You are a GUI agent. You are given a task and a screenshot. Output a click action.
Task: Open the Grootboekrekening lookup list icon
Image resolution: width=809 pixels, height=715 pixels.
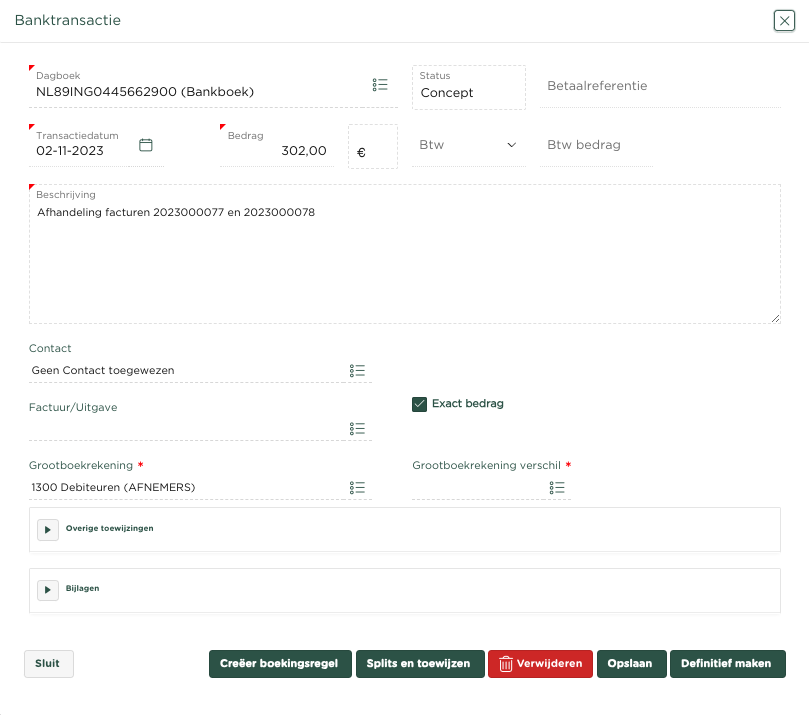(x=357, y=488)
